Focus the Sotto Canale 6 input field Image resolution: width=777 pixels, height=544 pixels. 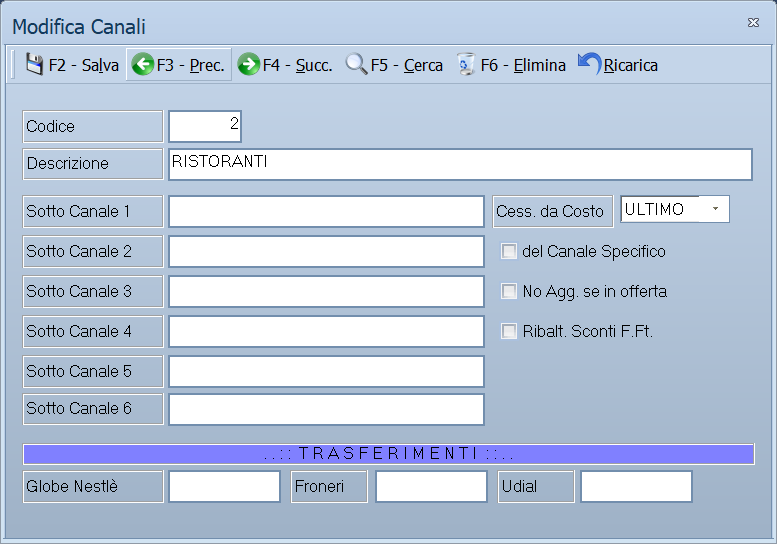[x=326, y=409]
